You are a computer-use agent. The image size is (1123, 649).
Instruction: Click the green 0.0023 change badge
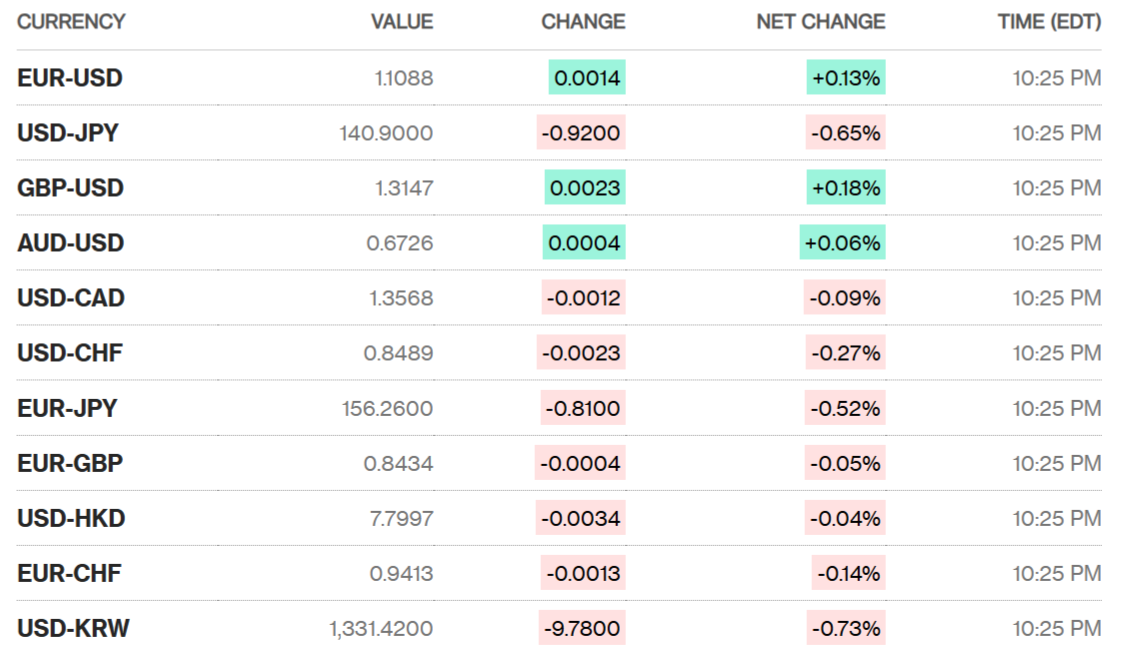pyautogui.click(x=585, y=188)
